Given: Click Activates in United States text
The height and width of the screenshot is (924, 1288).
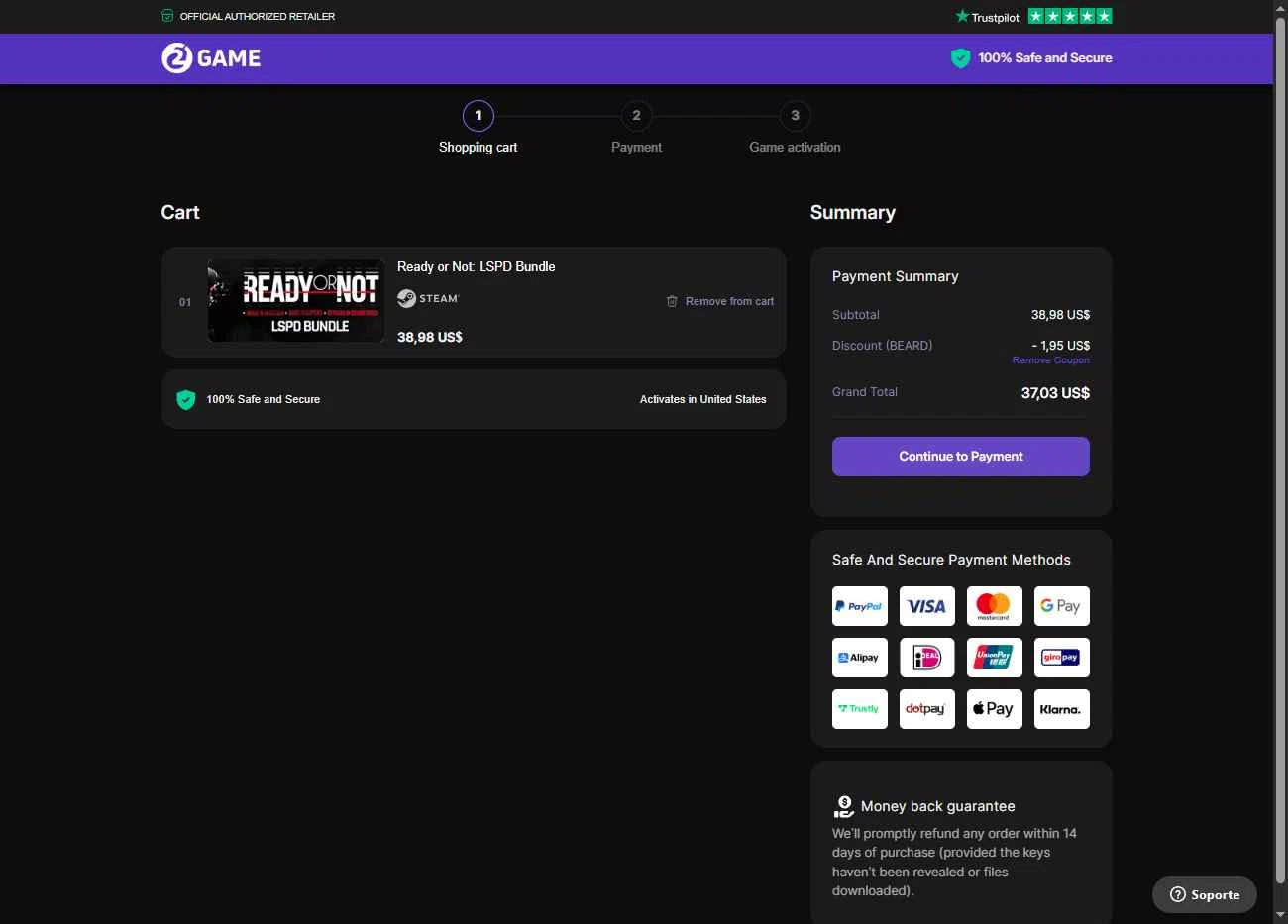Looking at the screenshot, I should click(x=703, y=399).
